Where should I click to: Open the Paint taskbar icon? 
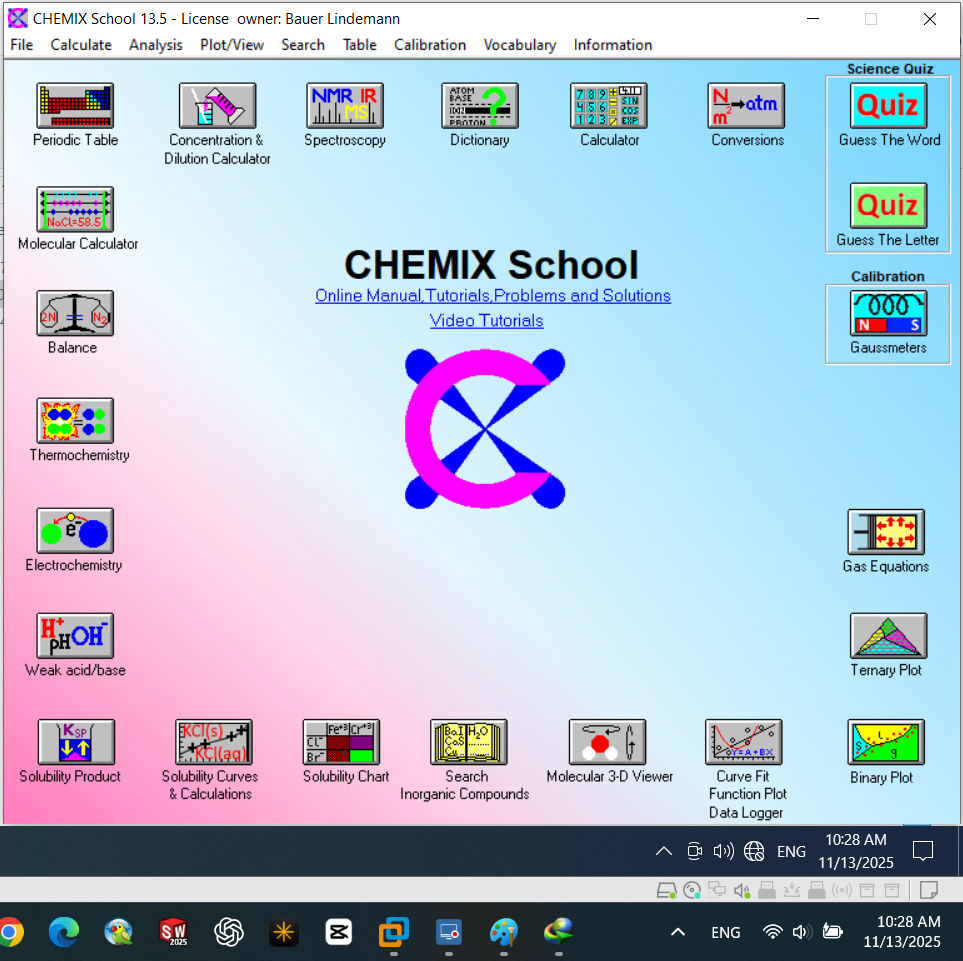coord(504,933)
